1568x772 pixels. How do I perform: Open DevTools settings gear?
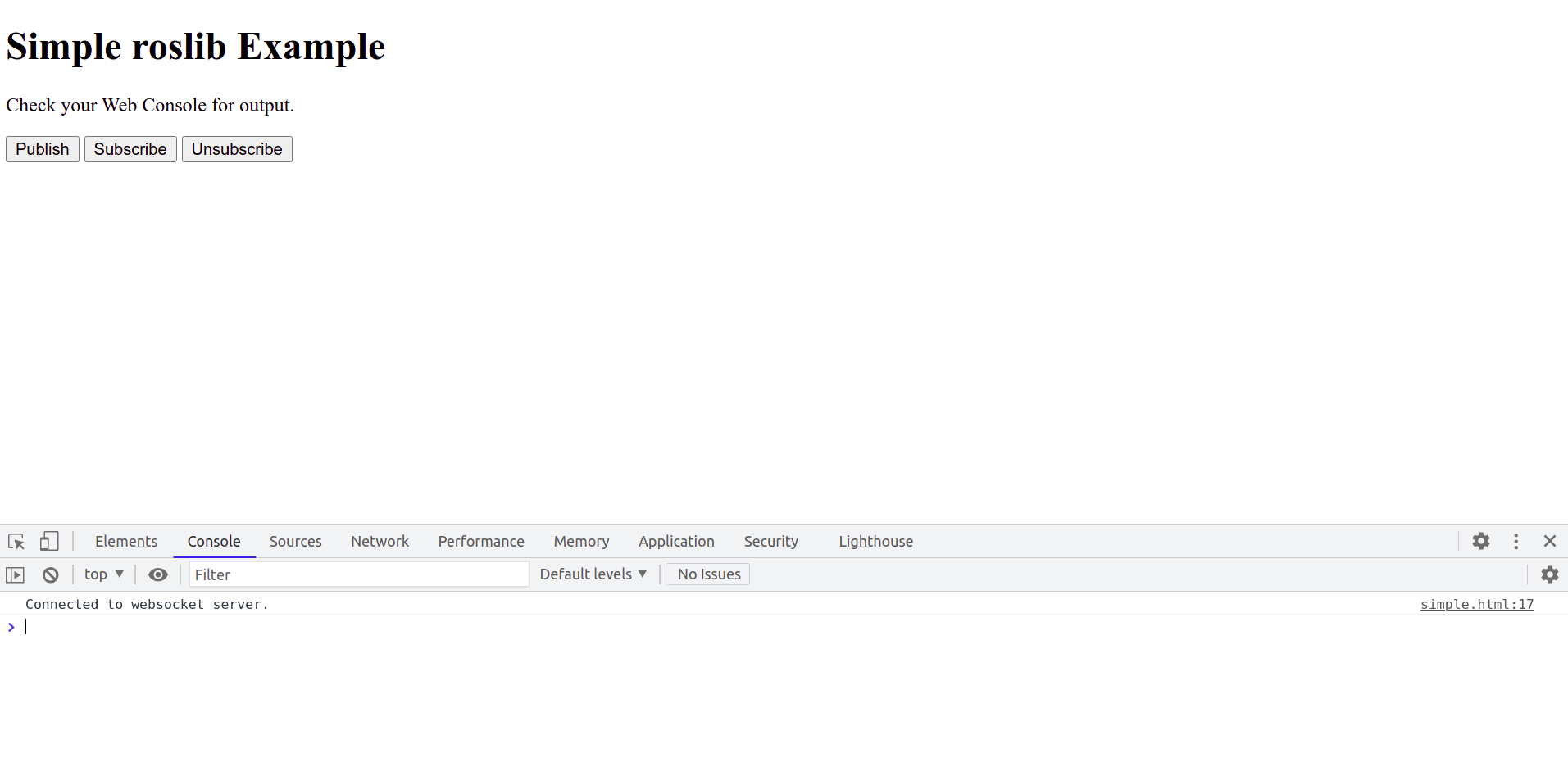(x=1481, y=541)
